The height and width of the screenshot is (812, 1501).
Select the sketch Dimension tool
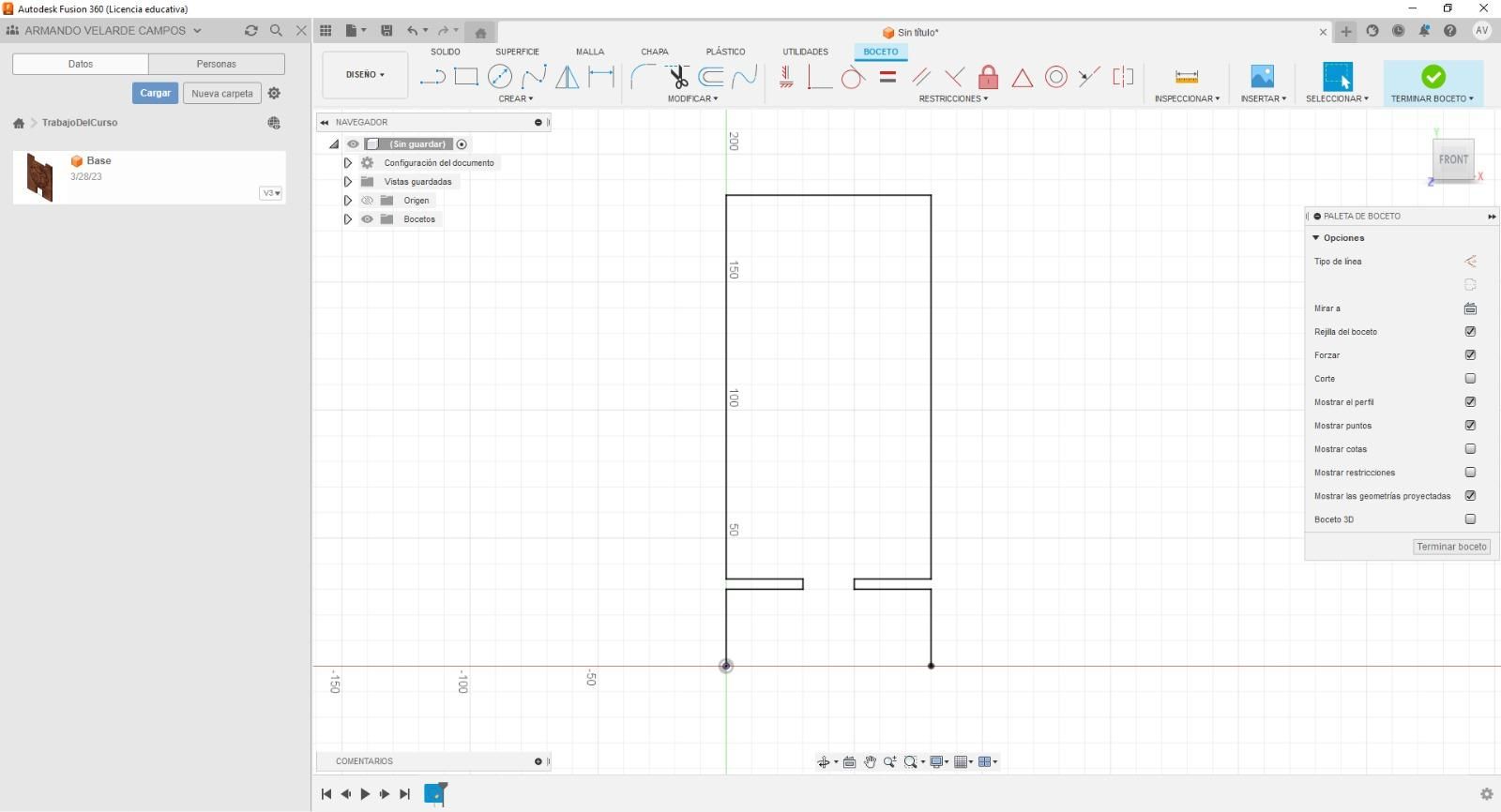[601, 77]
